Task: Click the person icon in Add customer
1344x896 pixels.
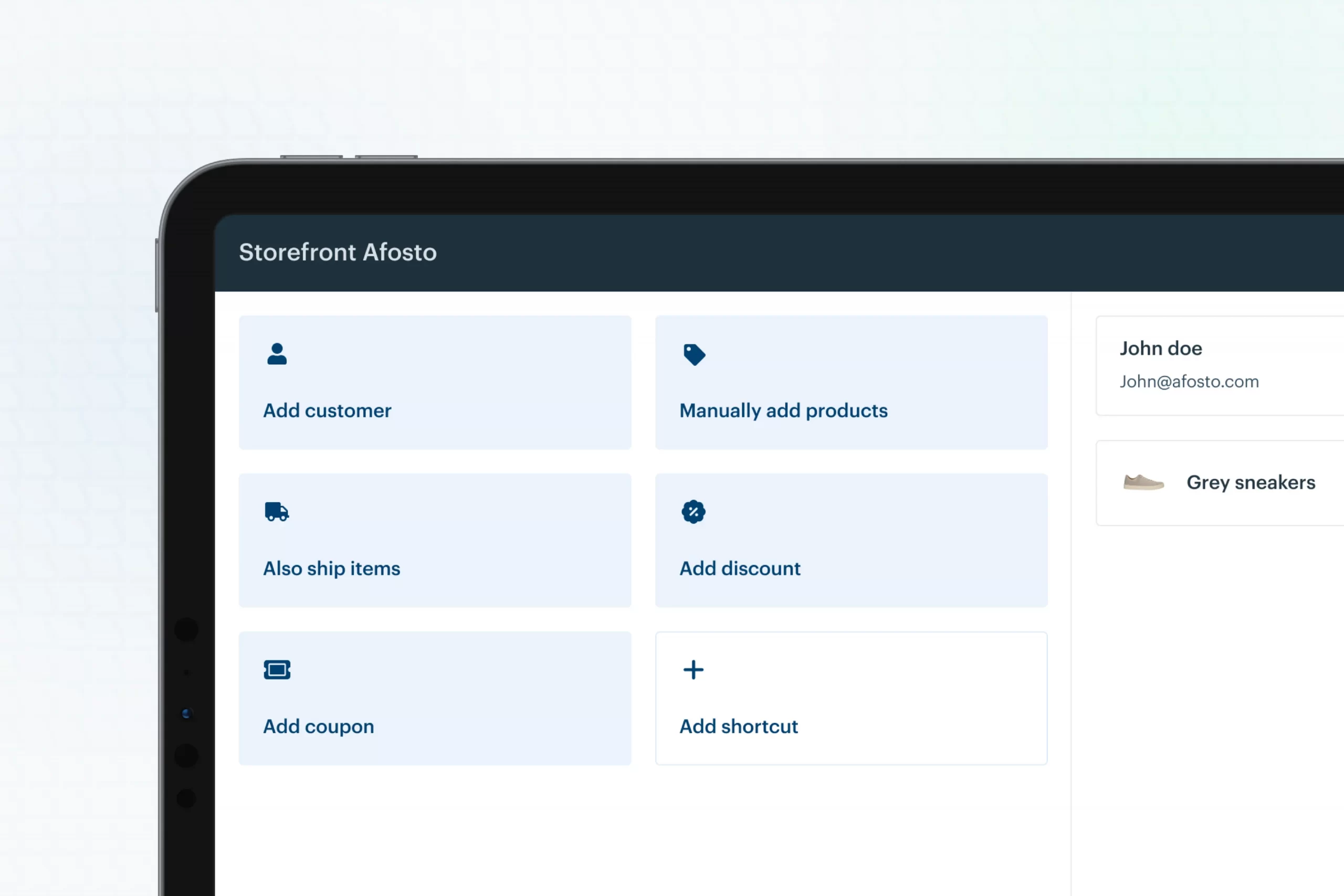Action: (277, 354)
